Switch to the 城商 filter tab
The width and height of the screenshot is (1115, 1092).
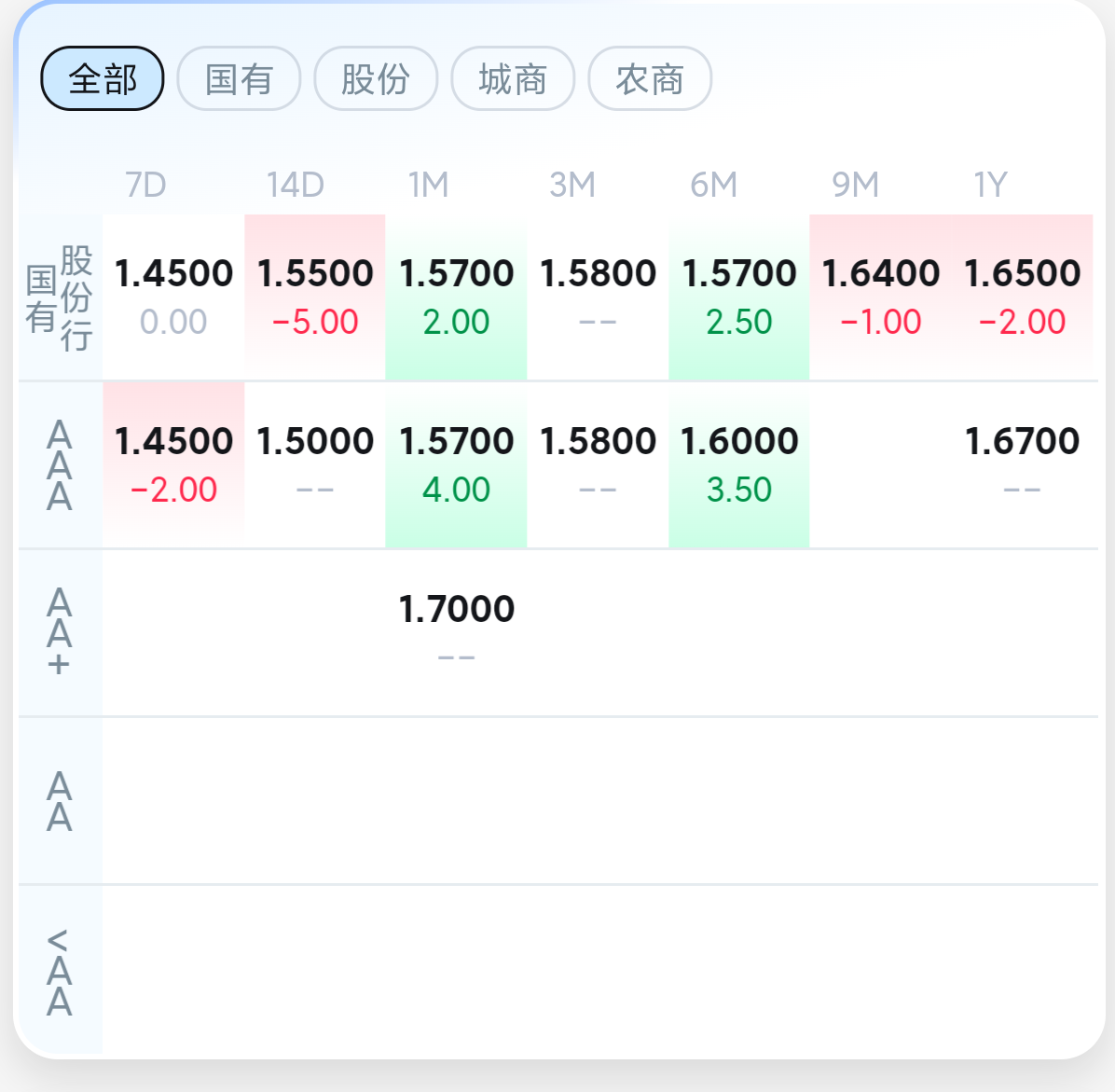coord(513,78)
